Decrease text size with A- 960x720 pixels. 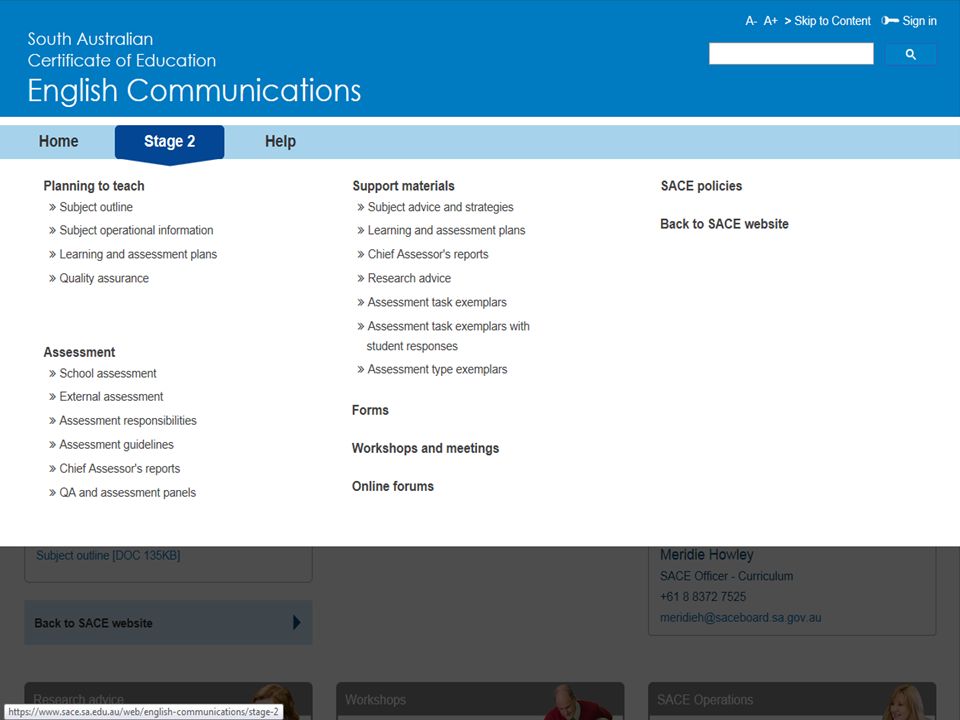[751, 21]
